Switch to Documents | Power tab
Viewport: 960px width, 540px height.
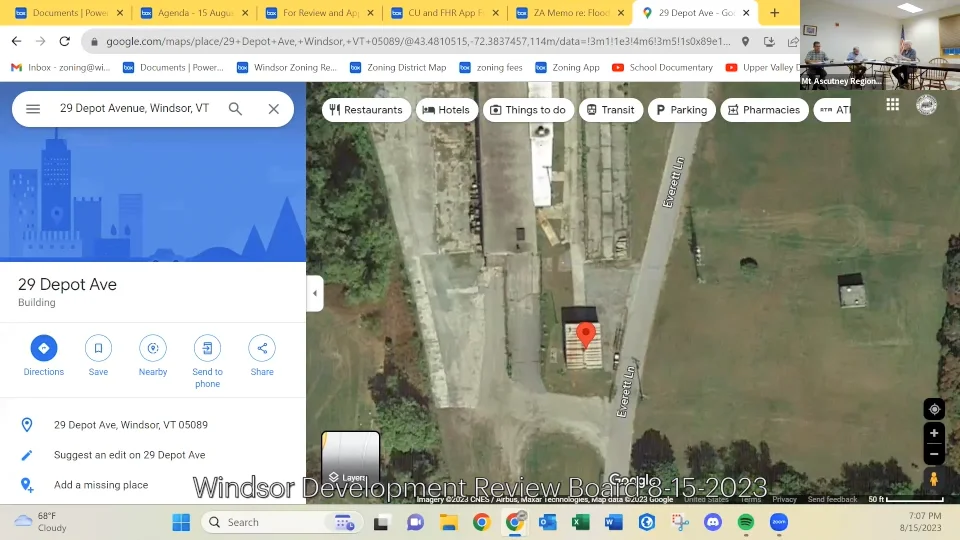69,13
